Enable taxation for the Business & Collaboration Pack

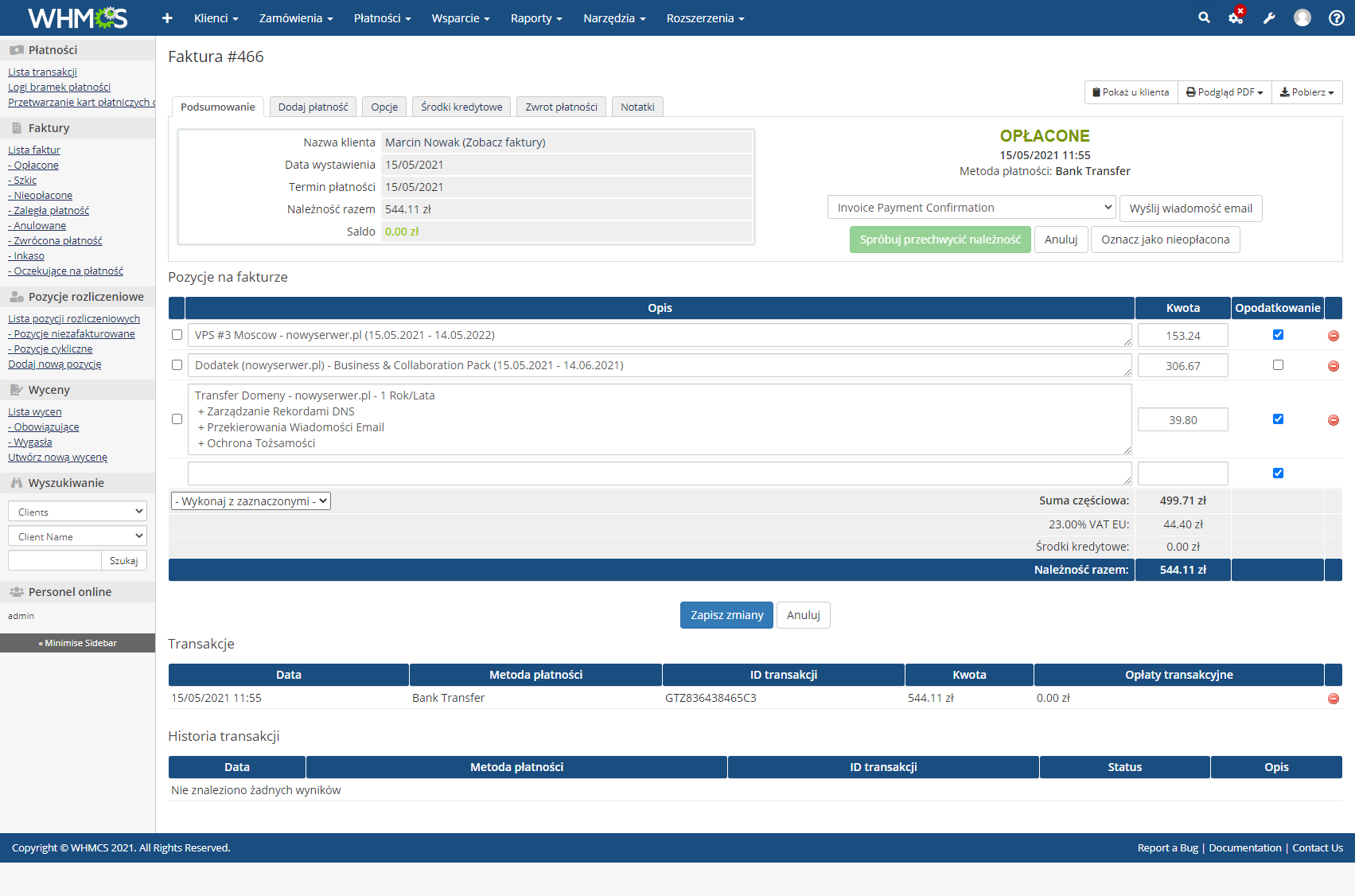click(x=1278, y=365)
